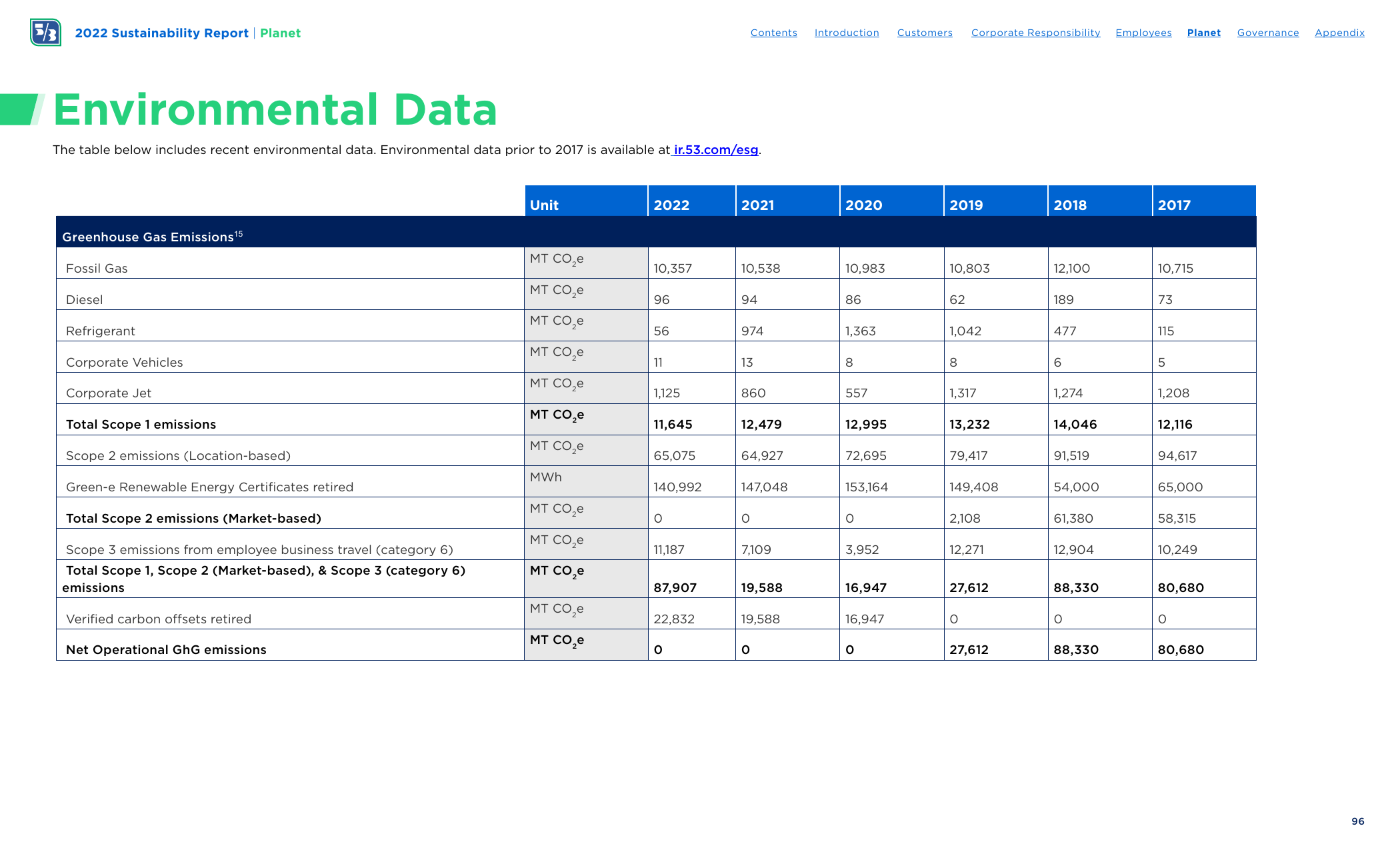
Task: Select the Planet section link in navigation
Action: 1203,33
